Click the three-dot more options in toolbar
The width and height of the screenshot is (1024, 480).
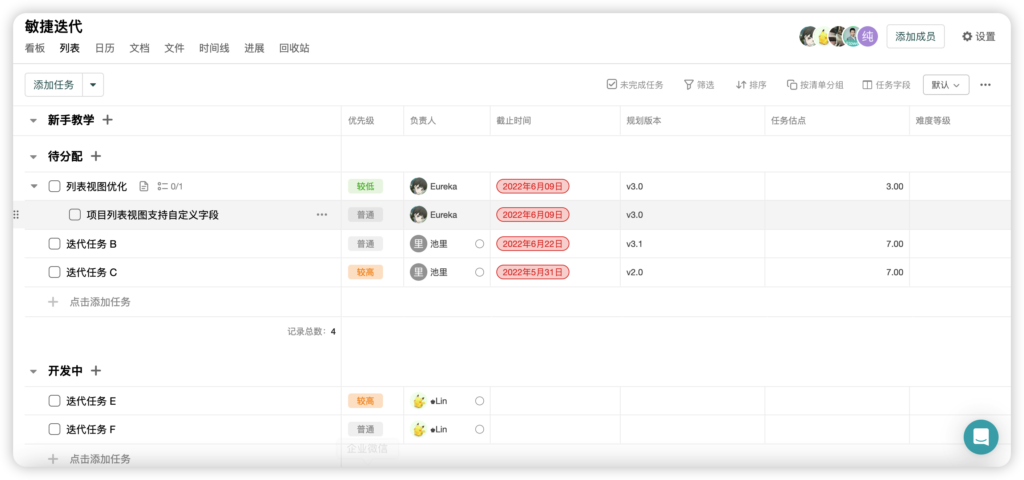click(x=985, y=85)
